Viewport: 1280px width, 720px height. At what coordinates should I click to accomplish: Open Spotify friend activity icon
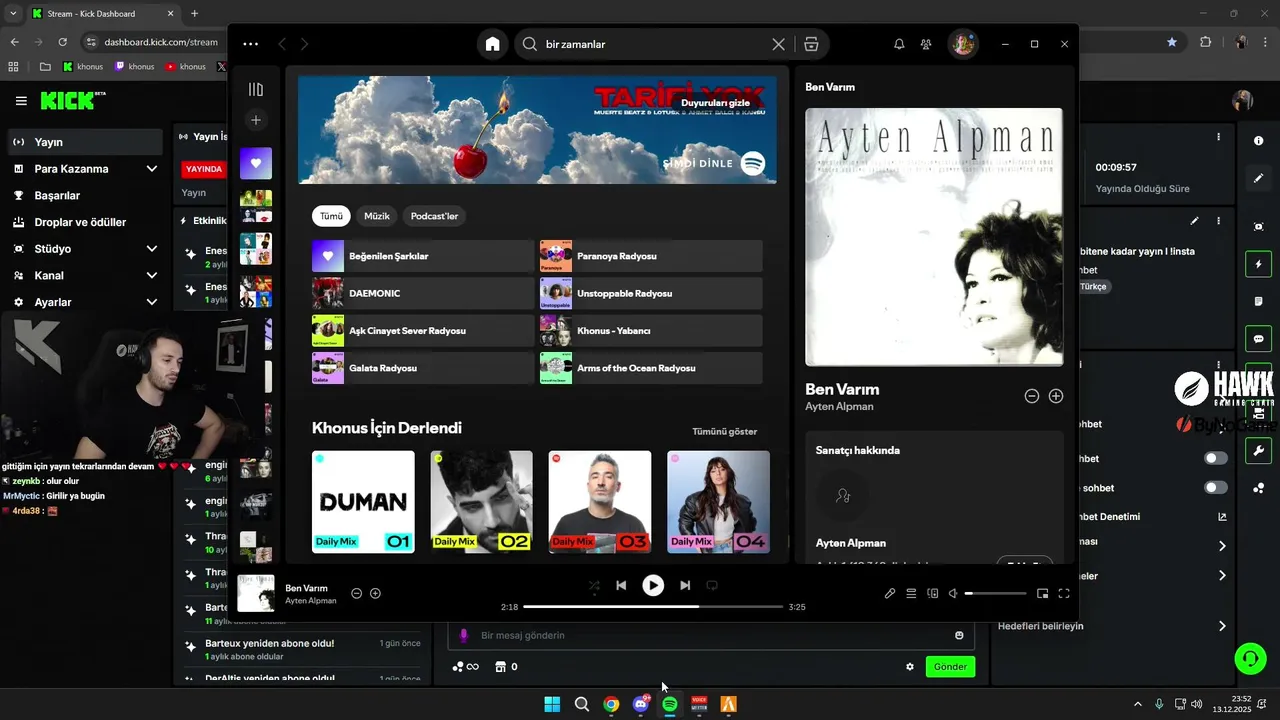coord(926,44)
